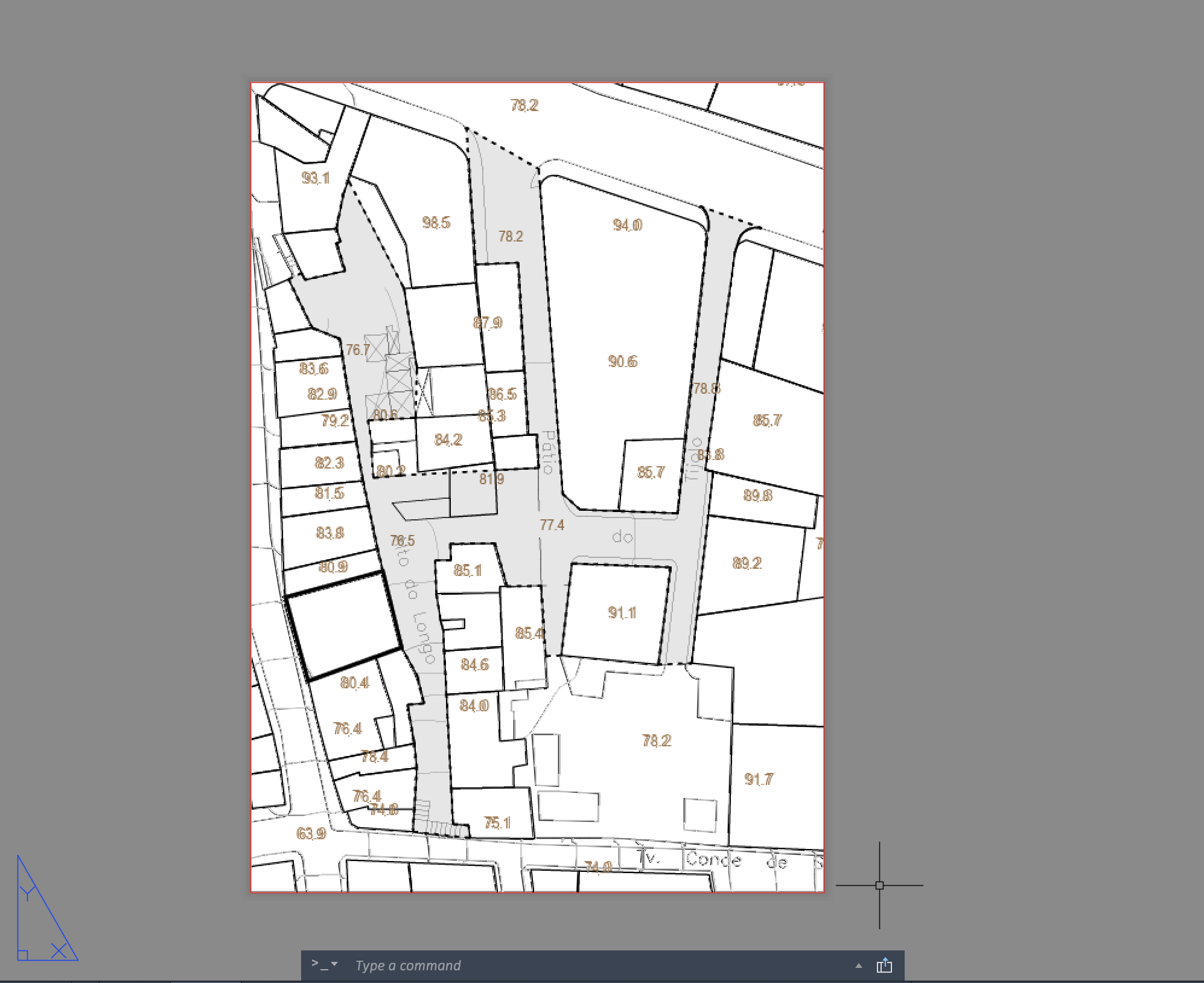The width and height of the screenshot is (1204, 983).
Task: Pick the 94.0 elevation annotation
Action: tap(628, 225)
